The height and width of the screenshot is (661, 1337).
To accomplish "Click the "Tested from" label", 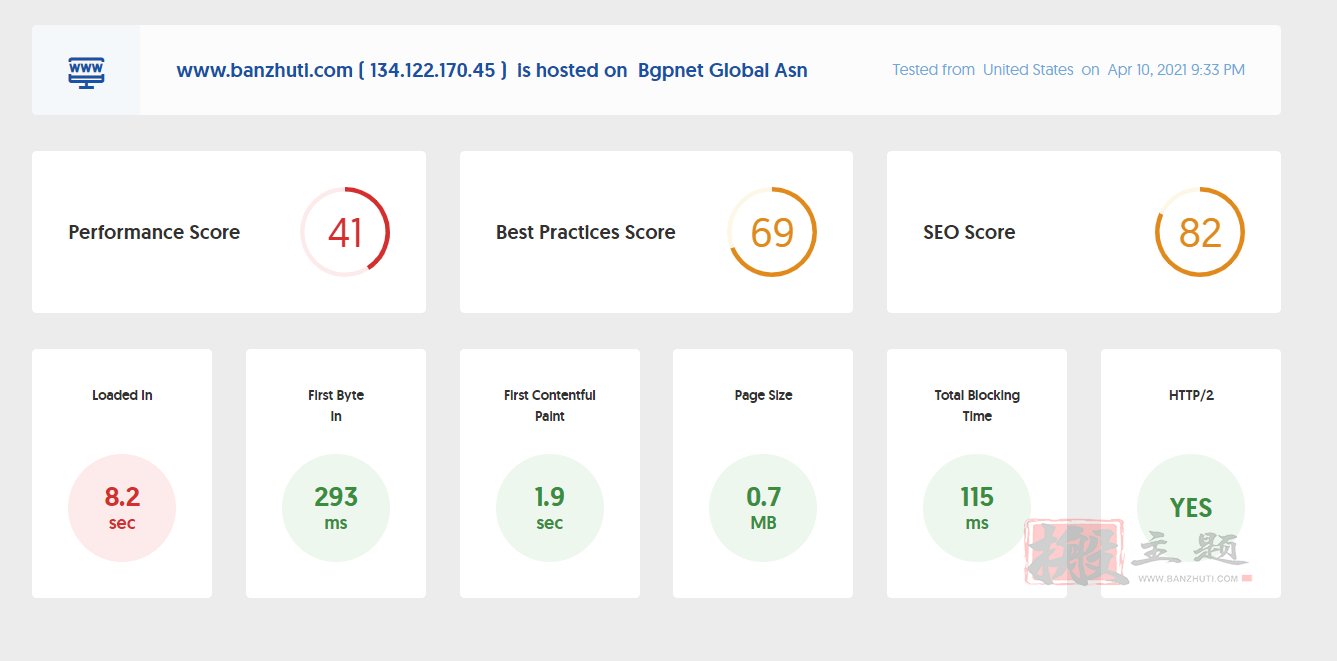I will (933, 70).
